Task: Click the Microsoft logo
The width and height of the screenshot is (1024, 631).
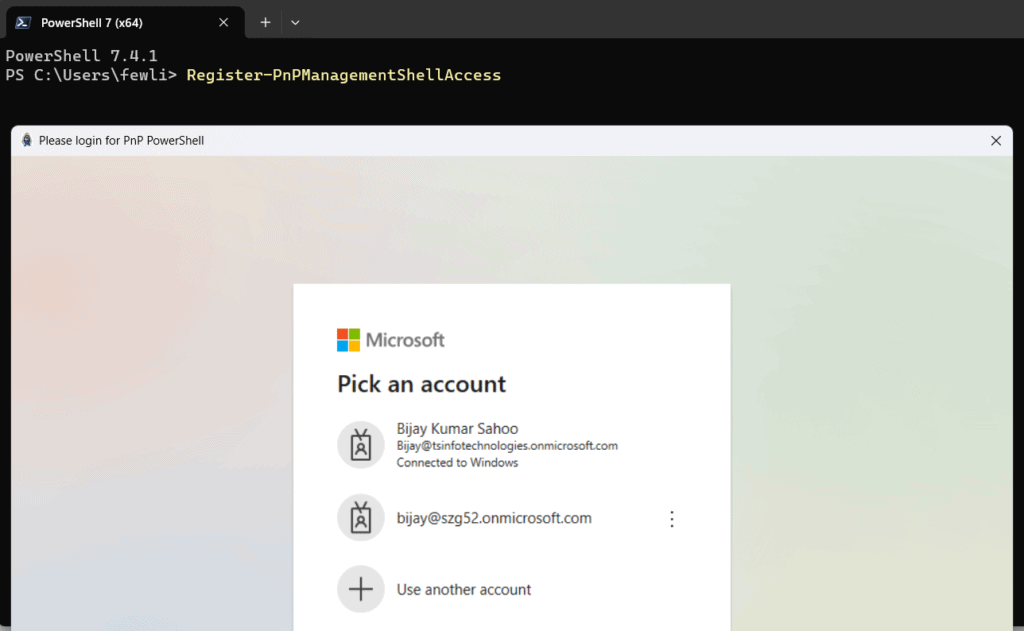Action: coord(391,340)
